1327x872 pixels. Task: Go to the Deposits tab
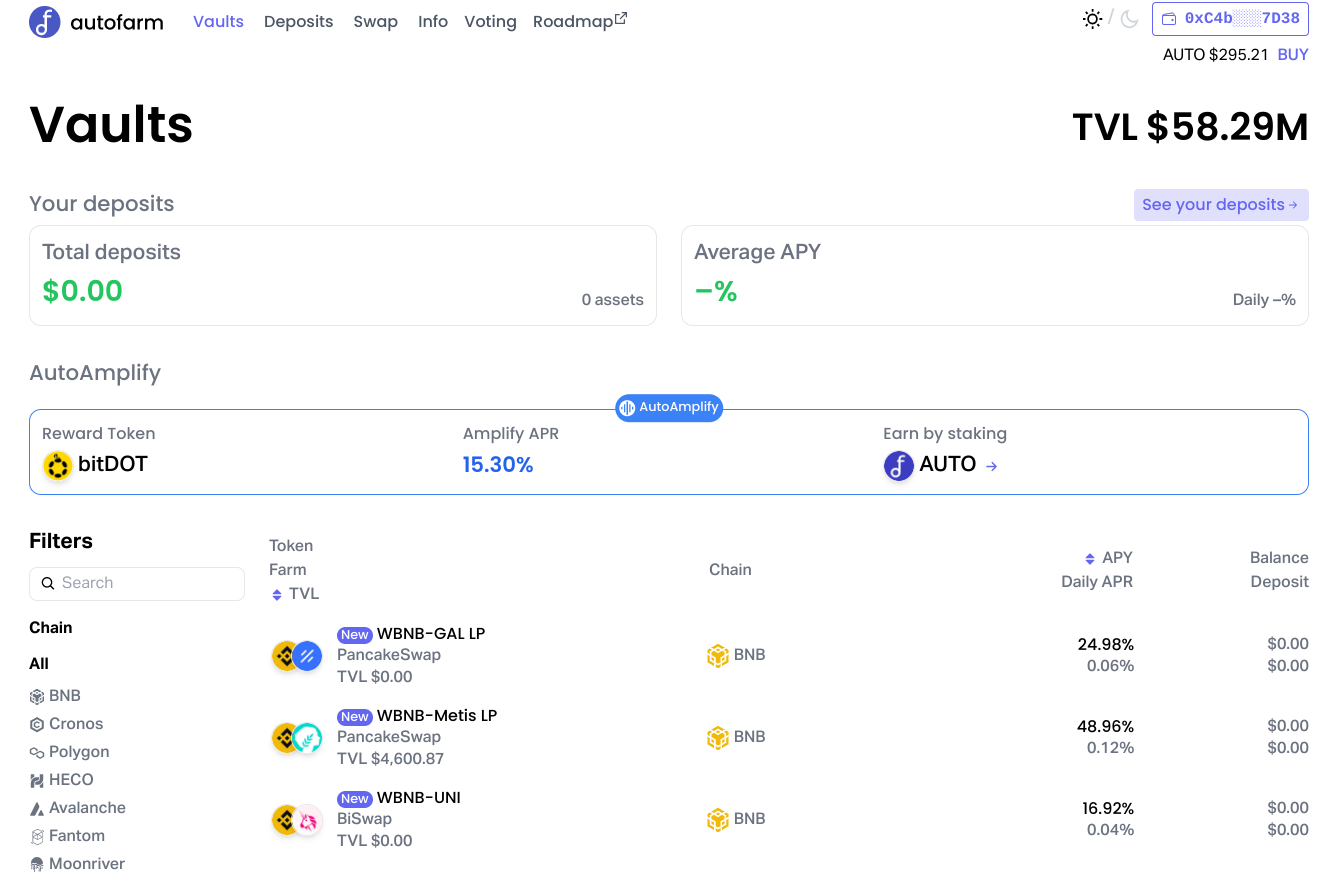pos(298,21)
